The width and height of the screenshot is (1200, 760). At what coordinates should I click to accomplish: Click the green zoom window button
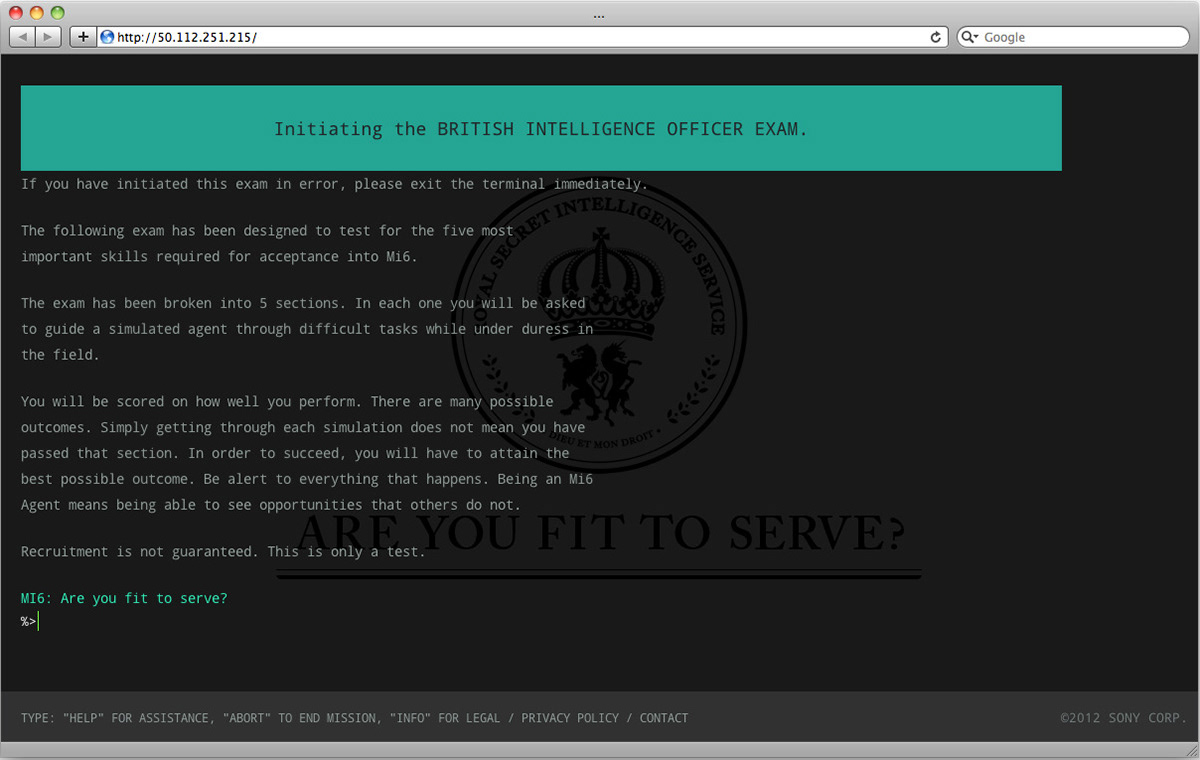57,13
